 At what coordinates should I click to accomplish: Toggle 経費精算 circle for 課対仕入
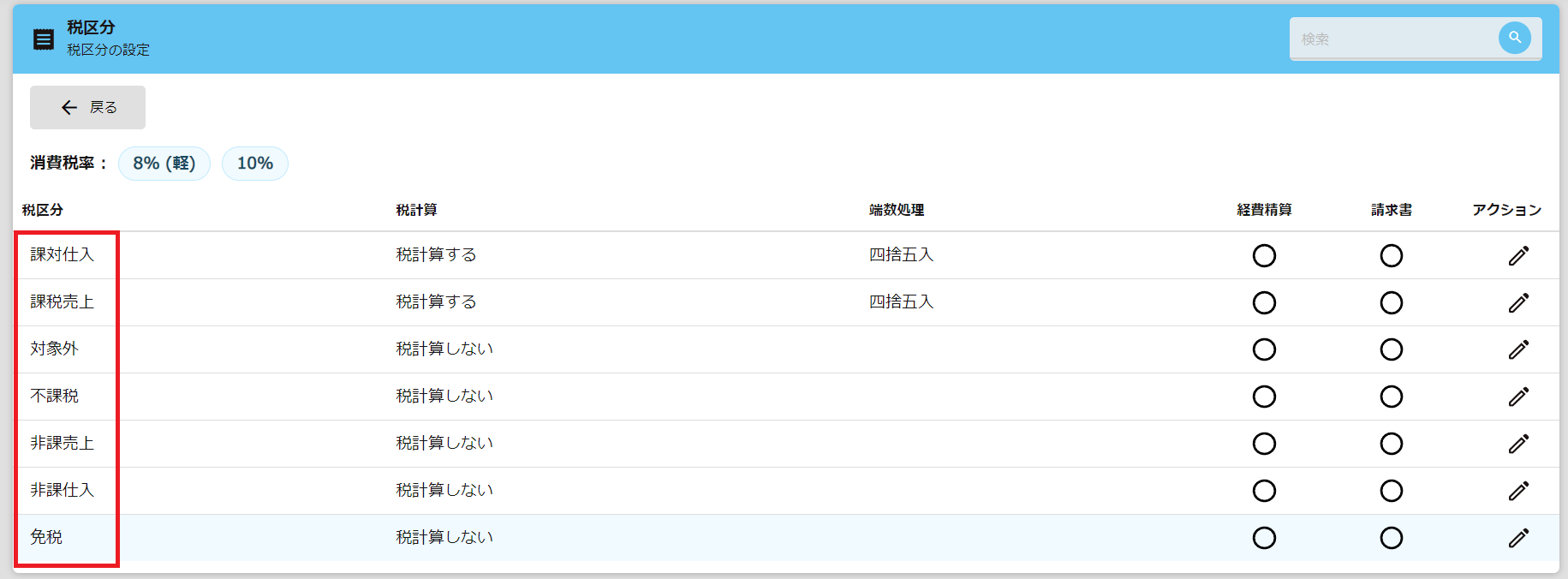pos(1264,255)
